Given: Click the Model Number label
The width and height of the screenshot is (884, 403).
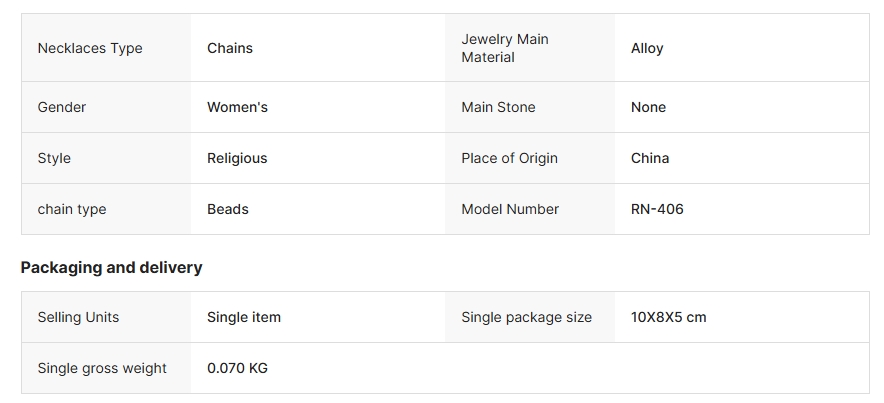Looking at the screenshot, I should [x=510, y=209].
